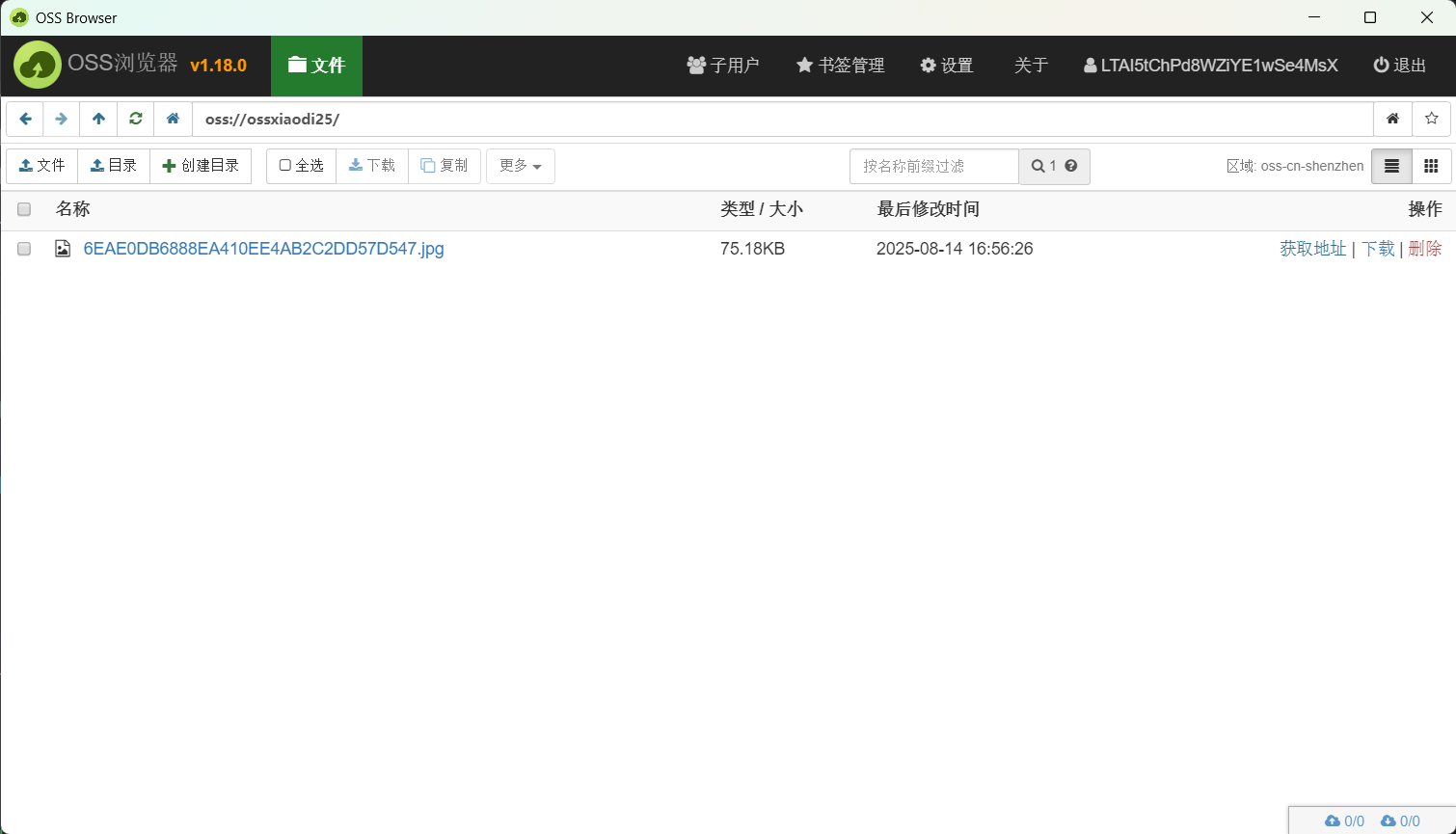
Task: Click the 最后修改时间 column header
Action: [x=929, y=209]
